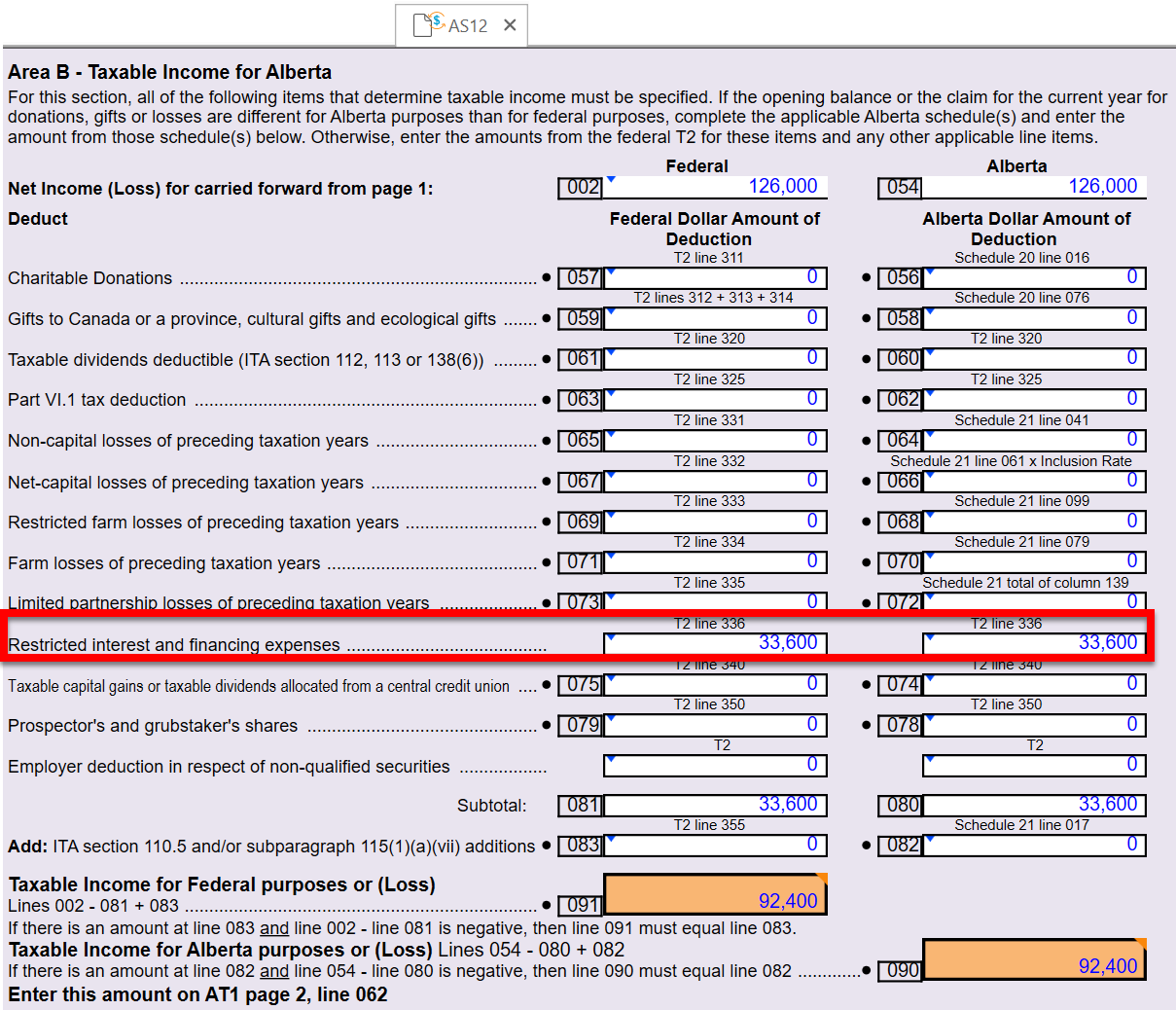Select the Alberta net-capital losses field, line 066

click(1034, 481)
